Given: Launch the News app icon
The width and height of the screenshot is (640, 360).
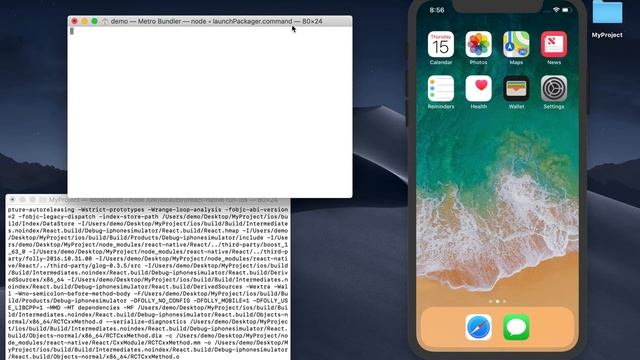Looking at the screenshot, I should [554, 44].
